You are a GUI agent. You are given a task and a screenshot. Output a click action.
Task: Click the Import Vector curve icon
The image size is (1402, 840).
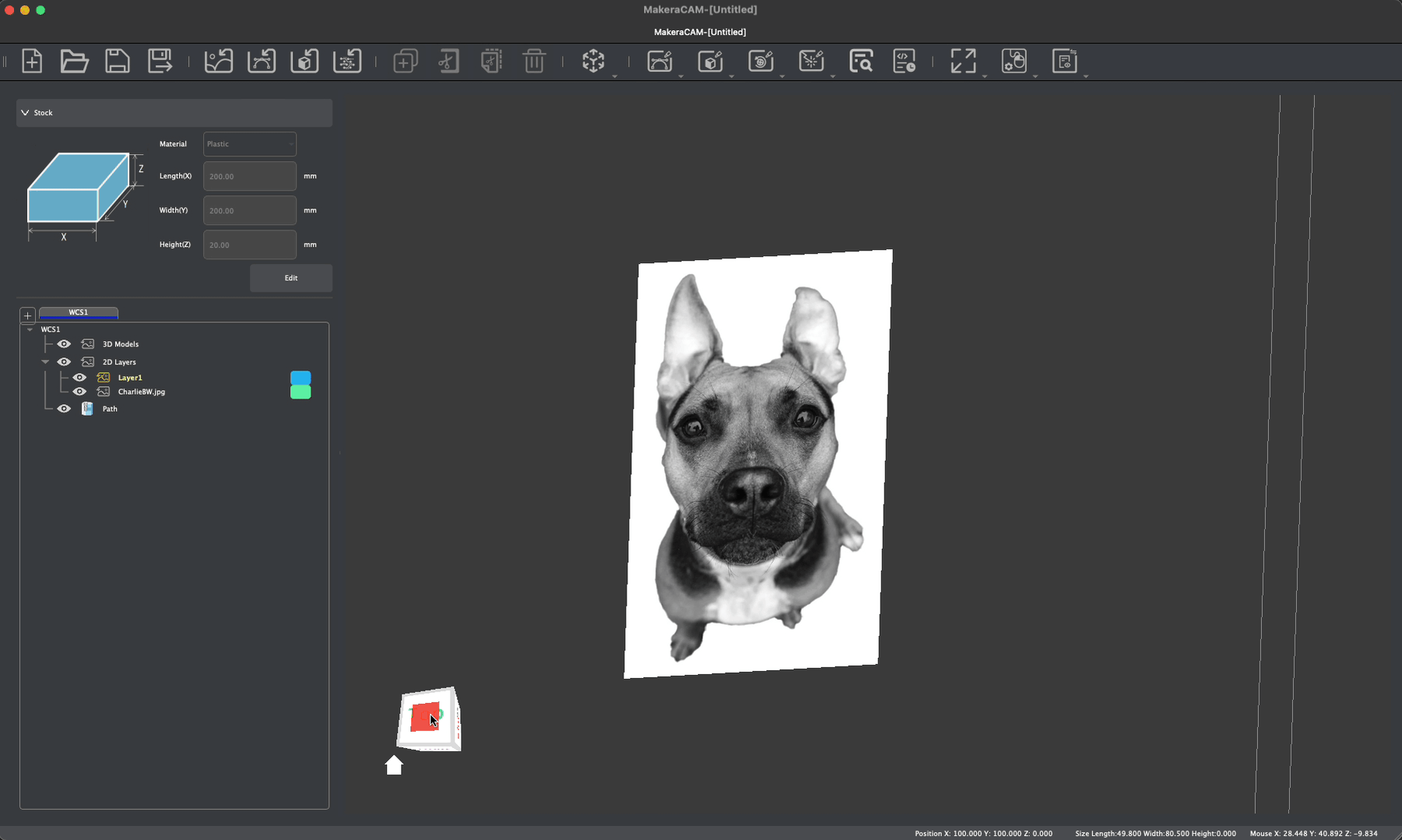262,61
